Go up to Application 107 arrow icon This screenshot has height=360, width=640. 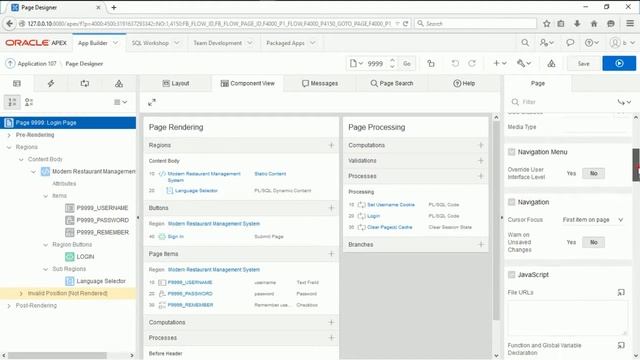10,63
